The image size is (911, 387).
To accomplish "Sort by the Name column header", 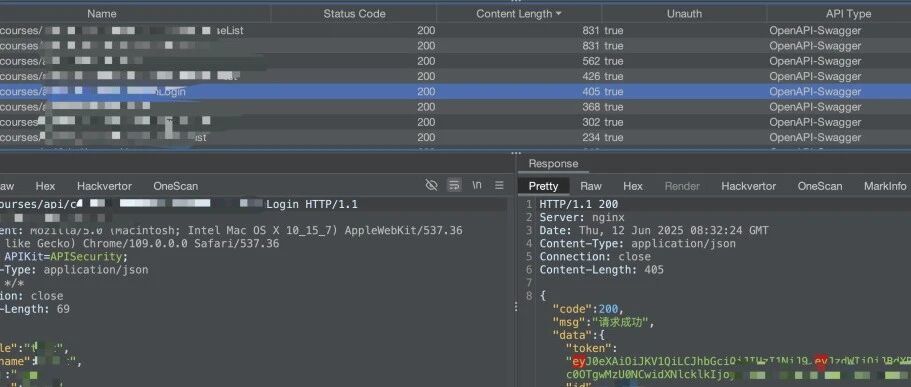I will click(102, 13).
